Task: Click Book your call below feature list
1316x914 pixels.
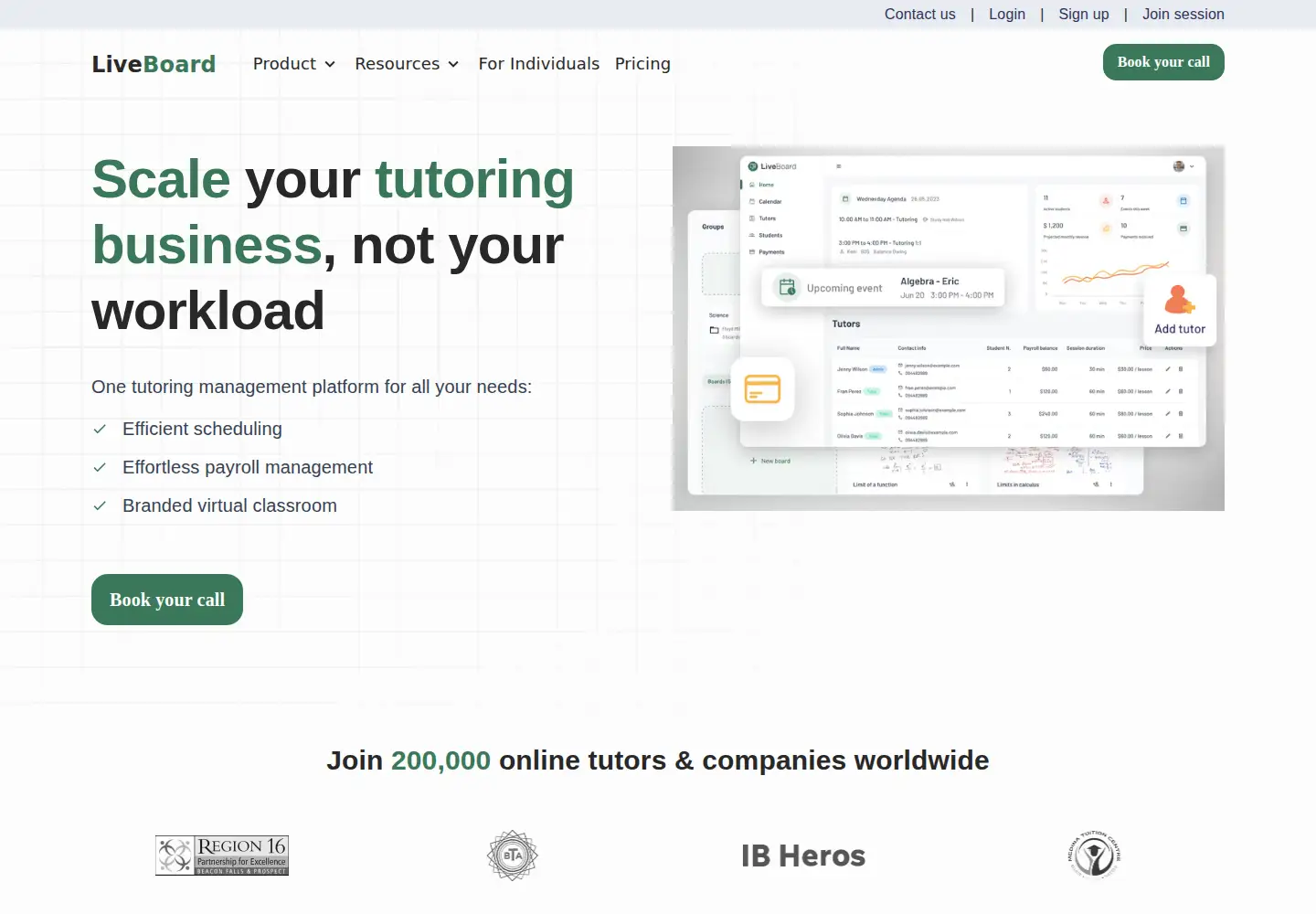Action: point(167,600)
